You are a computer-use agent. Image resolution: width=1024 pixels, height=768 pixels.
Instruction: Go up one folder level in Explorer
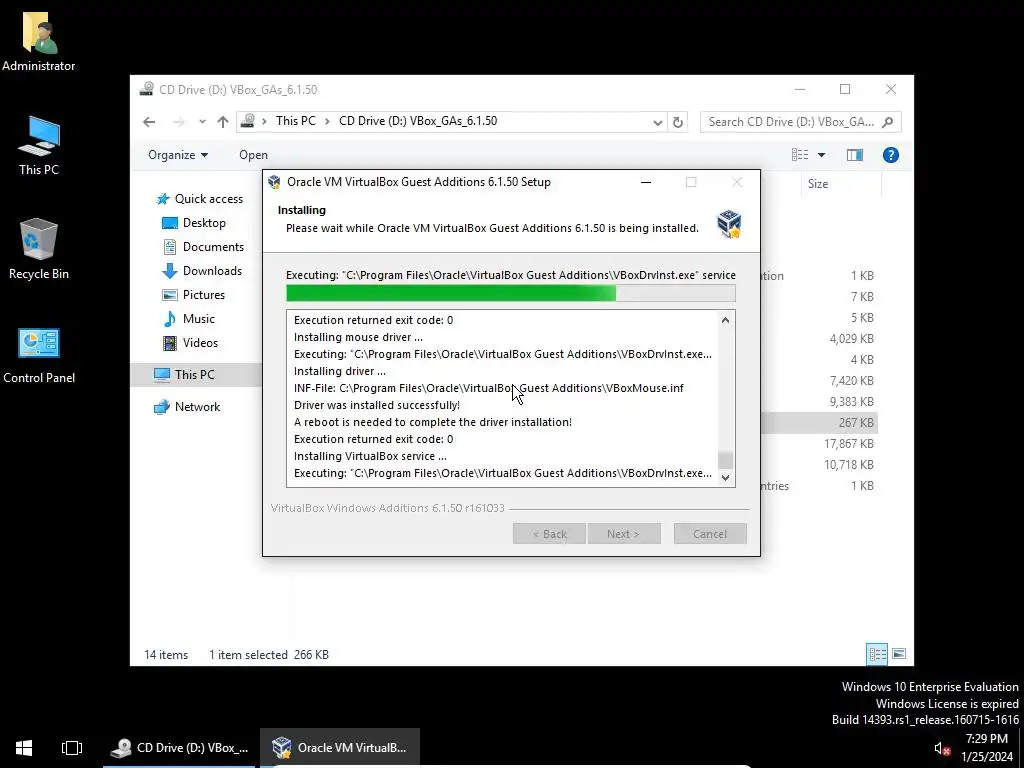point(223,121)
